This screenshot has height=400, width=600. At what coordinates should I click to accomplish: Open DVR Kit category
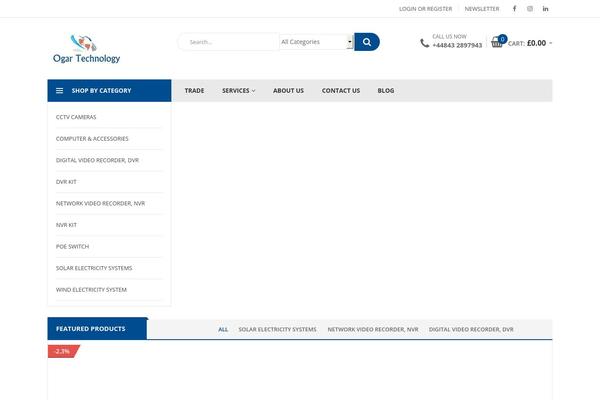[66, 182]
